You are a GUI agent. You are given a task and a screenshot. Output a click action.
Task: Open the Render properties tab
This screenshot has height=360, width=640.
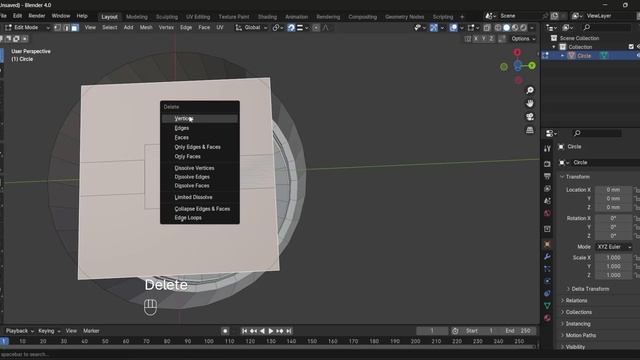click(547, 164)
